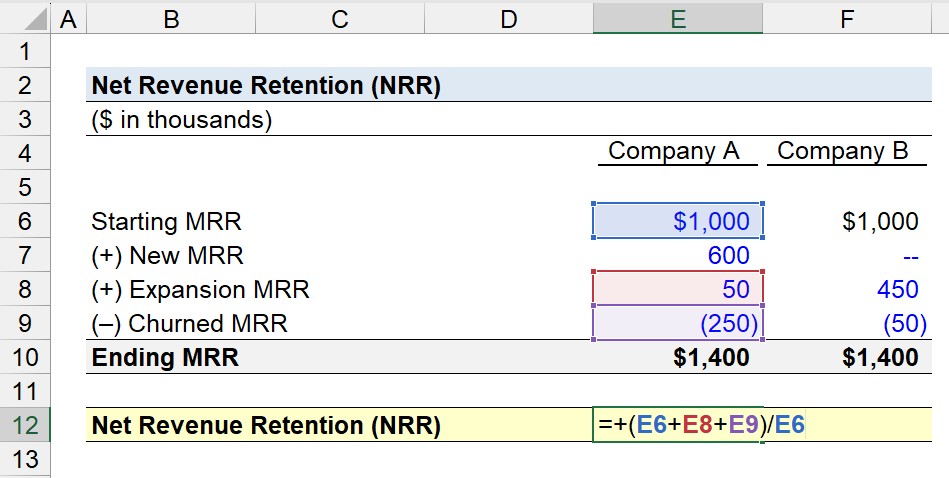Click the Expansion MRR cell showing 50

point(678,289)
